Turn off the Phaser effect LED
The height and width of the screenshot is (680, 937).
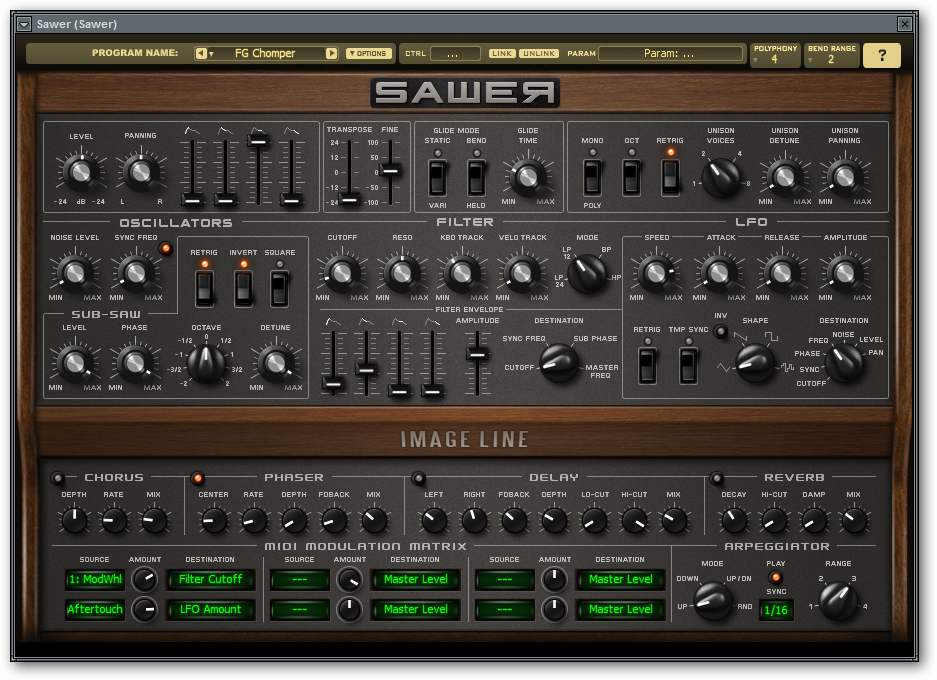[x=197, y=478]
